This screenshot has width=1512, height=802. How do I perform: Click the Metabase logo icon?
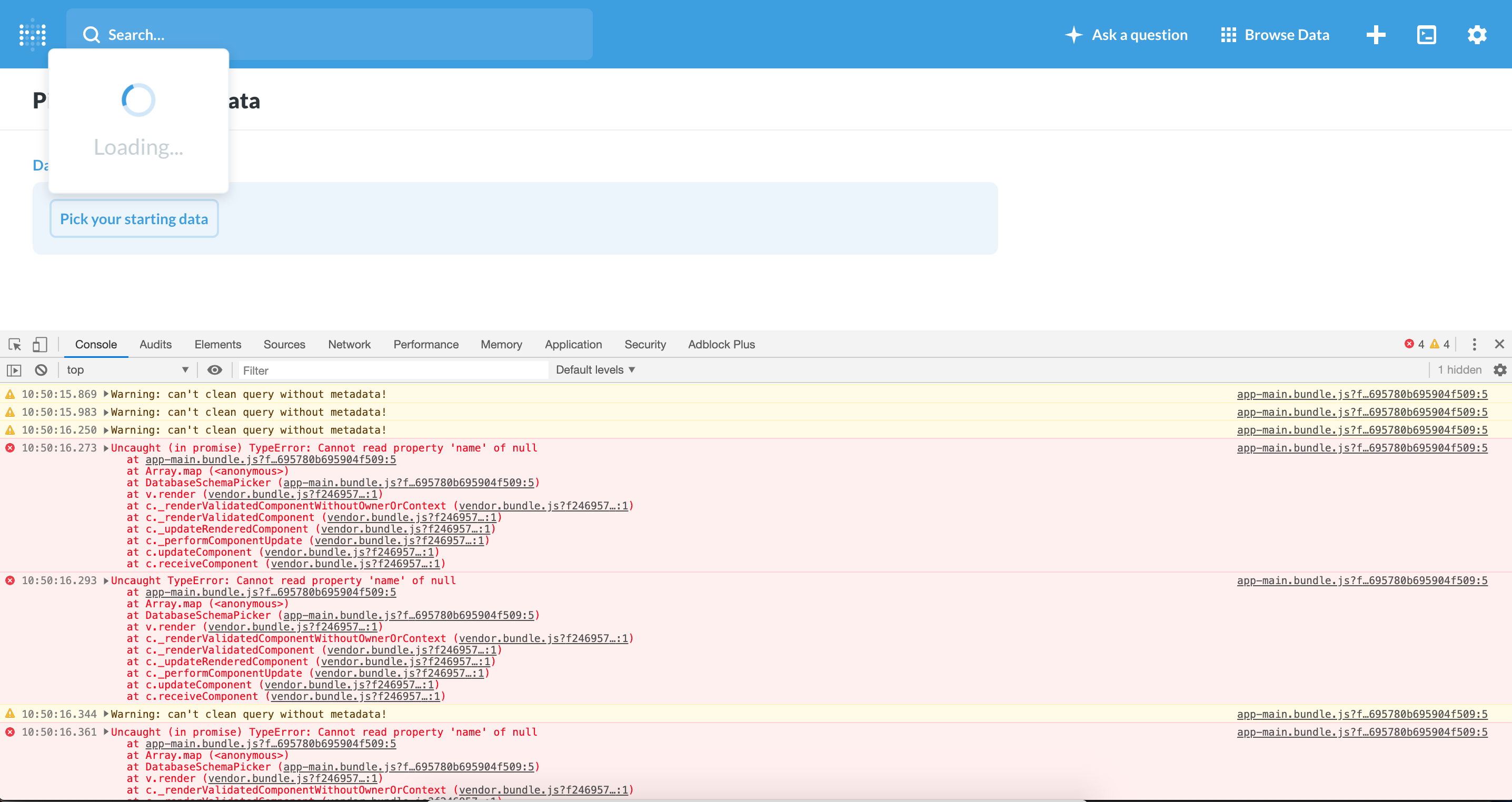tap(33, 35)
